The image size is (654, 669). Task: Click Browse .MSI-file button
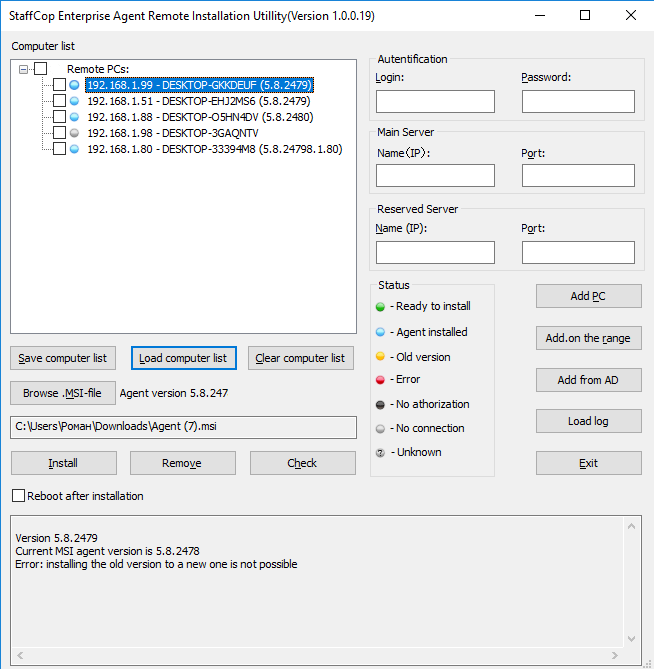coord(62,393)
